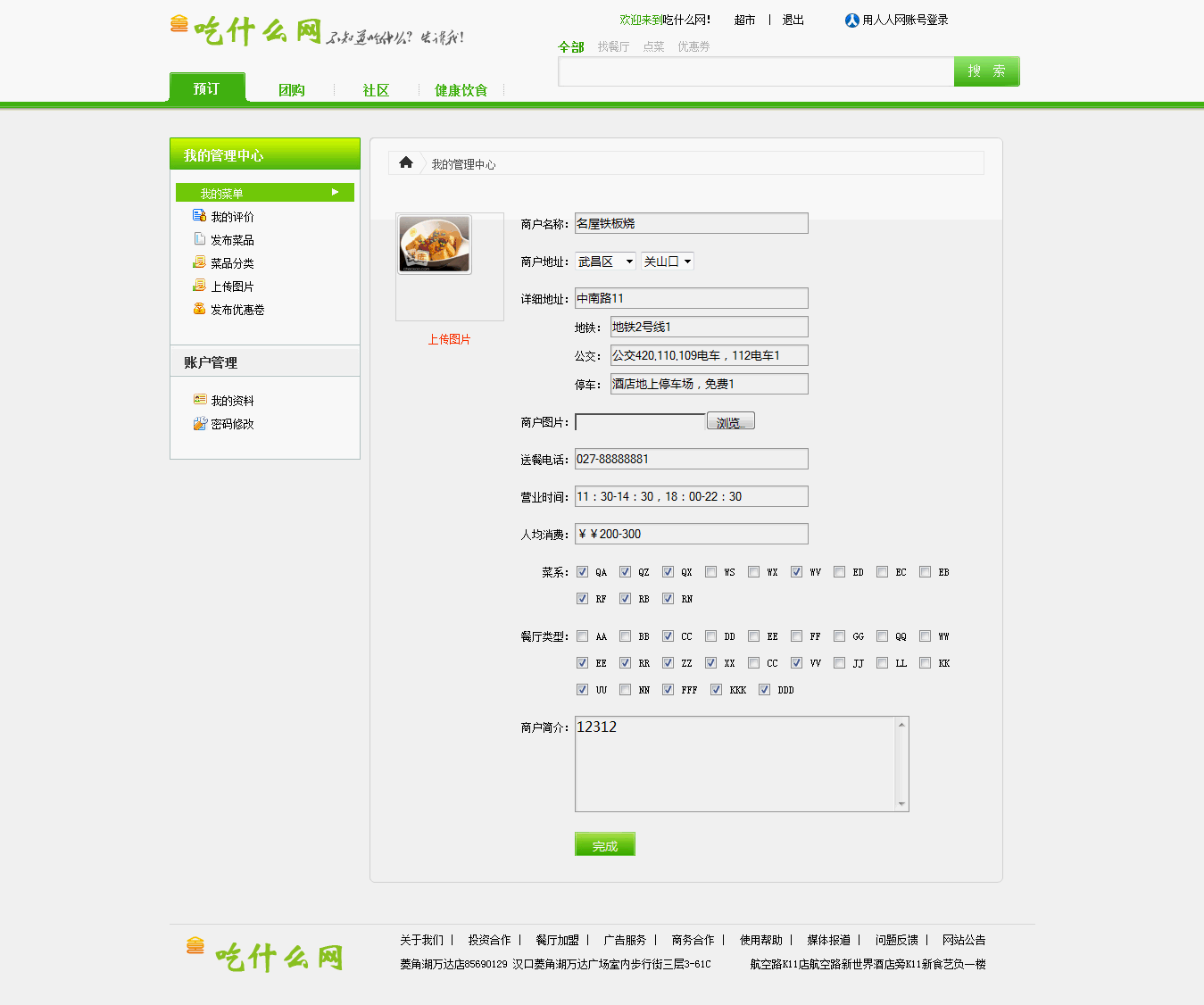Open the 武昌区 district dropdown

pyautogui.click(x=605, y=262)
